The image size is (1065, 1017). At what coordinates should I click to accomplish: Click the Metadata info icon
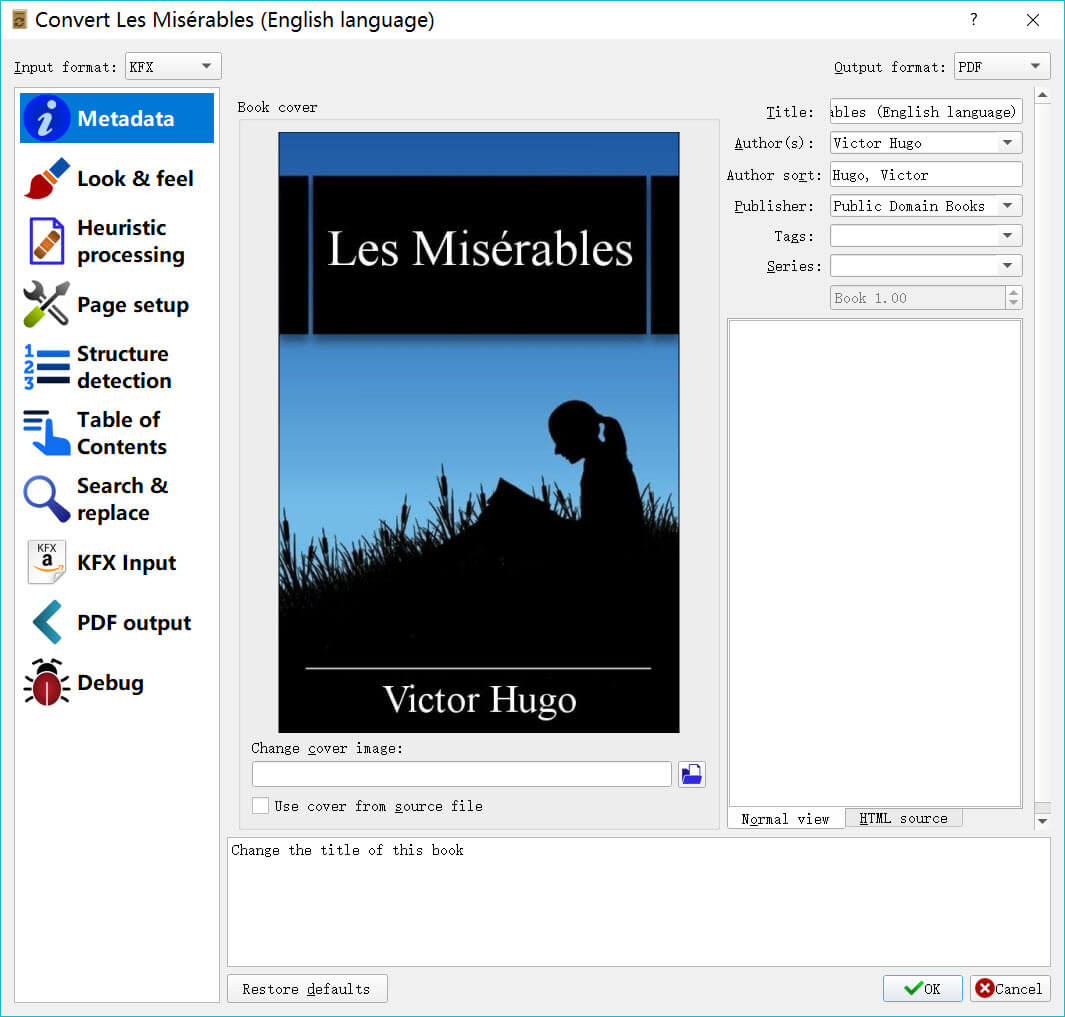pos(46,118)
